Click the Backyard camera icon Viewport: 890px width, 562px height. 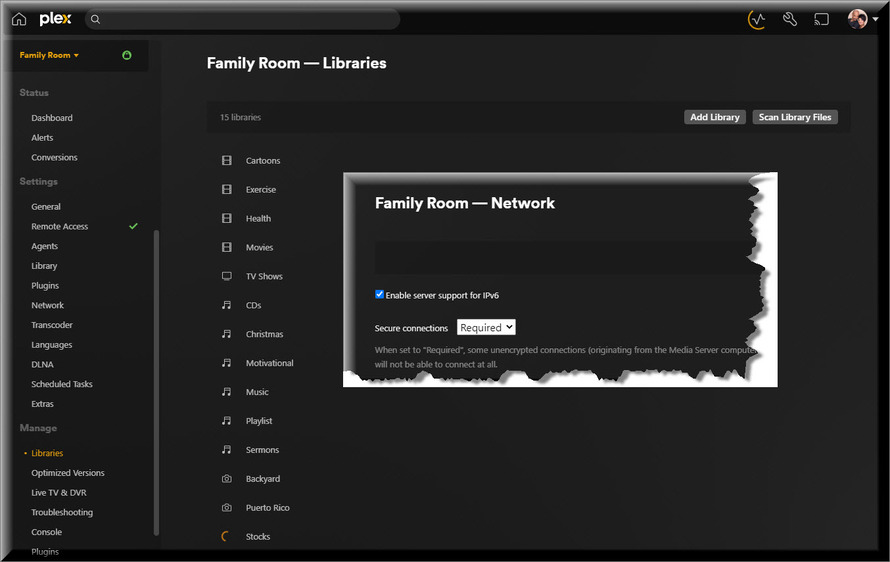[x=226, y=479]
